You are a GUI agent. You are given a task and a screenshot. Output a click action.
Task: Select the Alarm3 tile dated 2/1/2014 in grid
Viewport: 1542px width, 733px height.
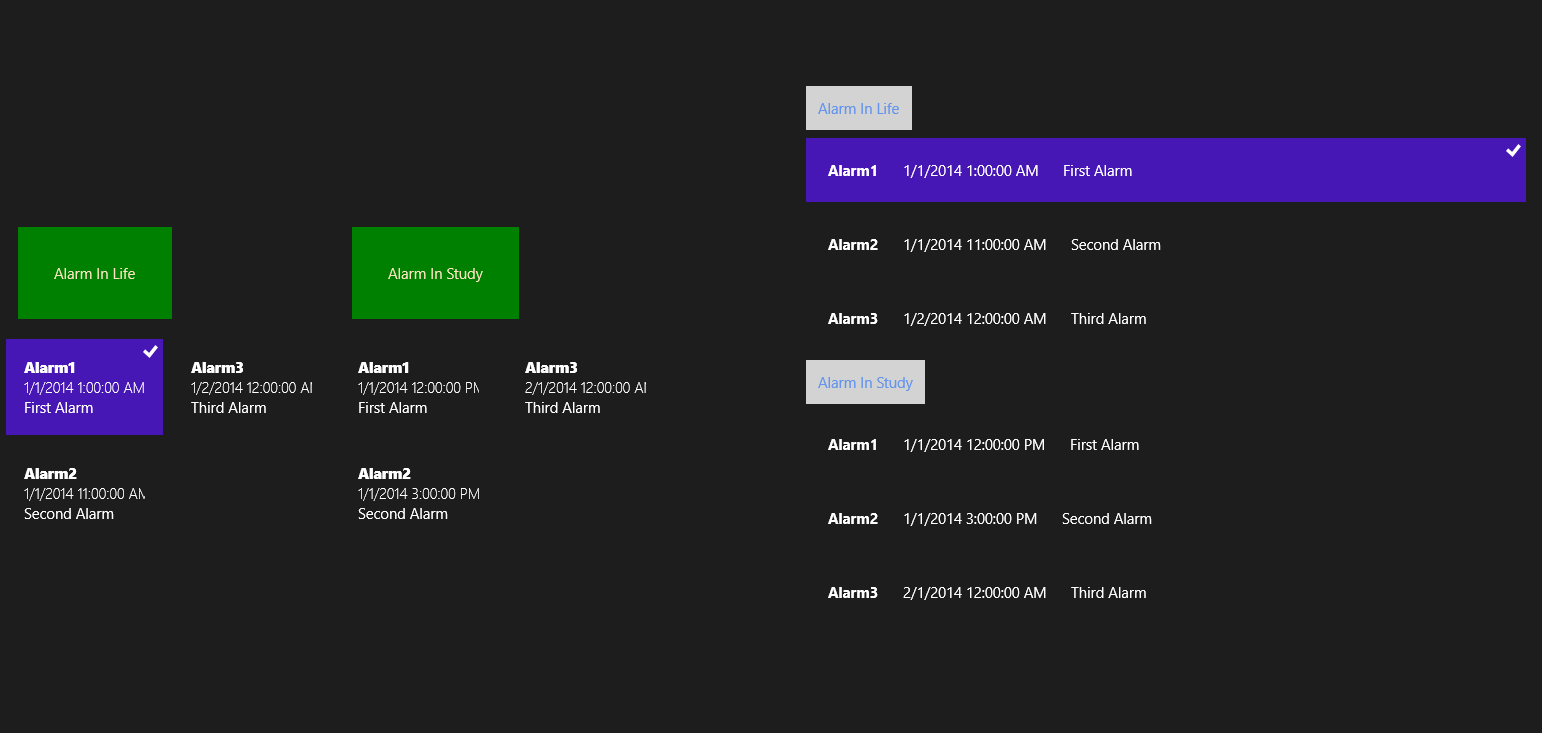[x=585, y=388]
